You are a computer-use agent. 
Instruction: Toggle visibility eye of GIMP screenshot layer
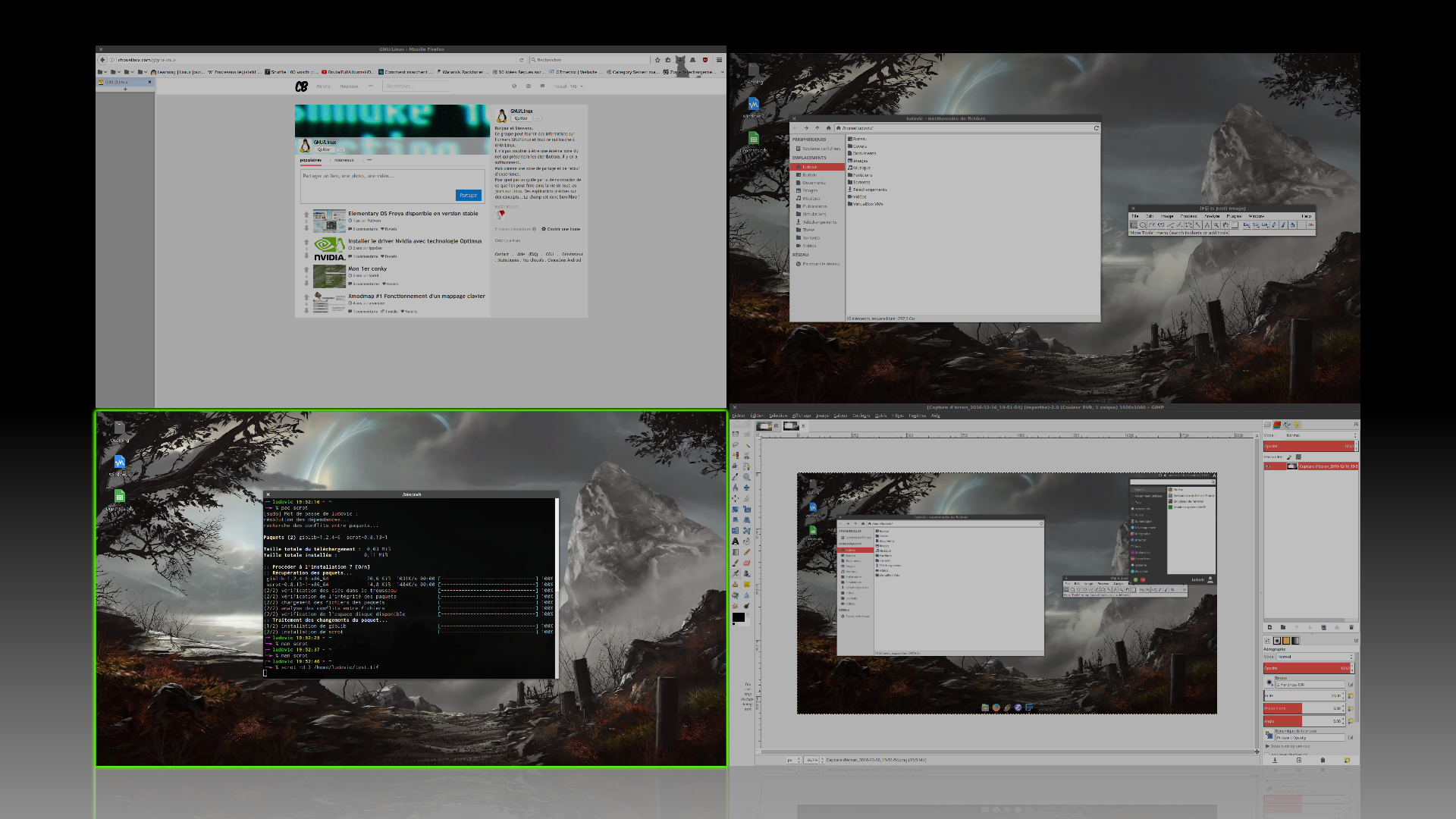pos(1268,466)
